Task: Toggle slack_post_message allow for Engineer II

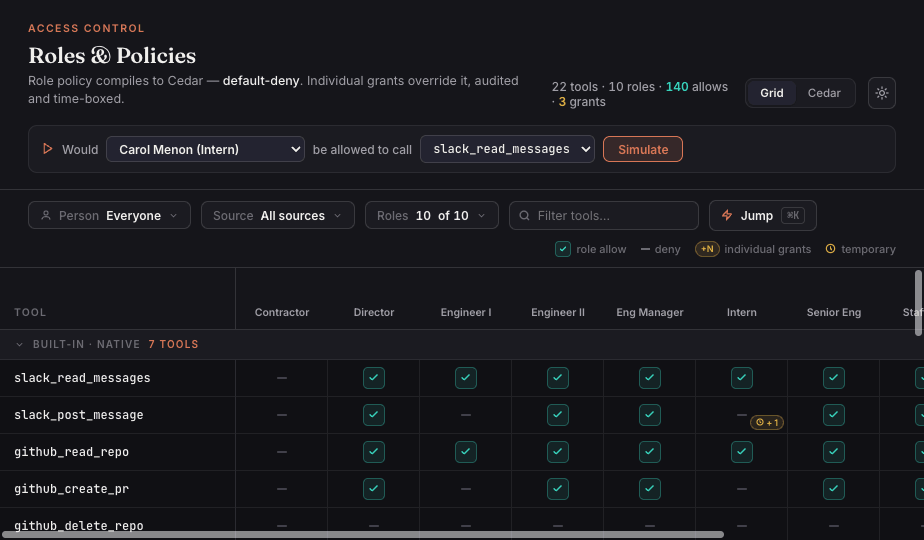Action: [557, 414]
